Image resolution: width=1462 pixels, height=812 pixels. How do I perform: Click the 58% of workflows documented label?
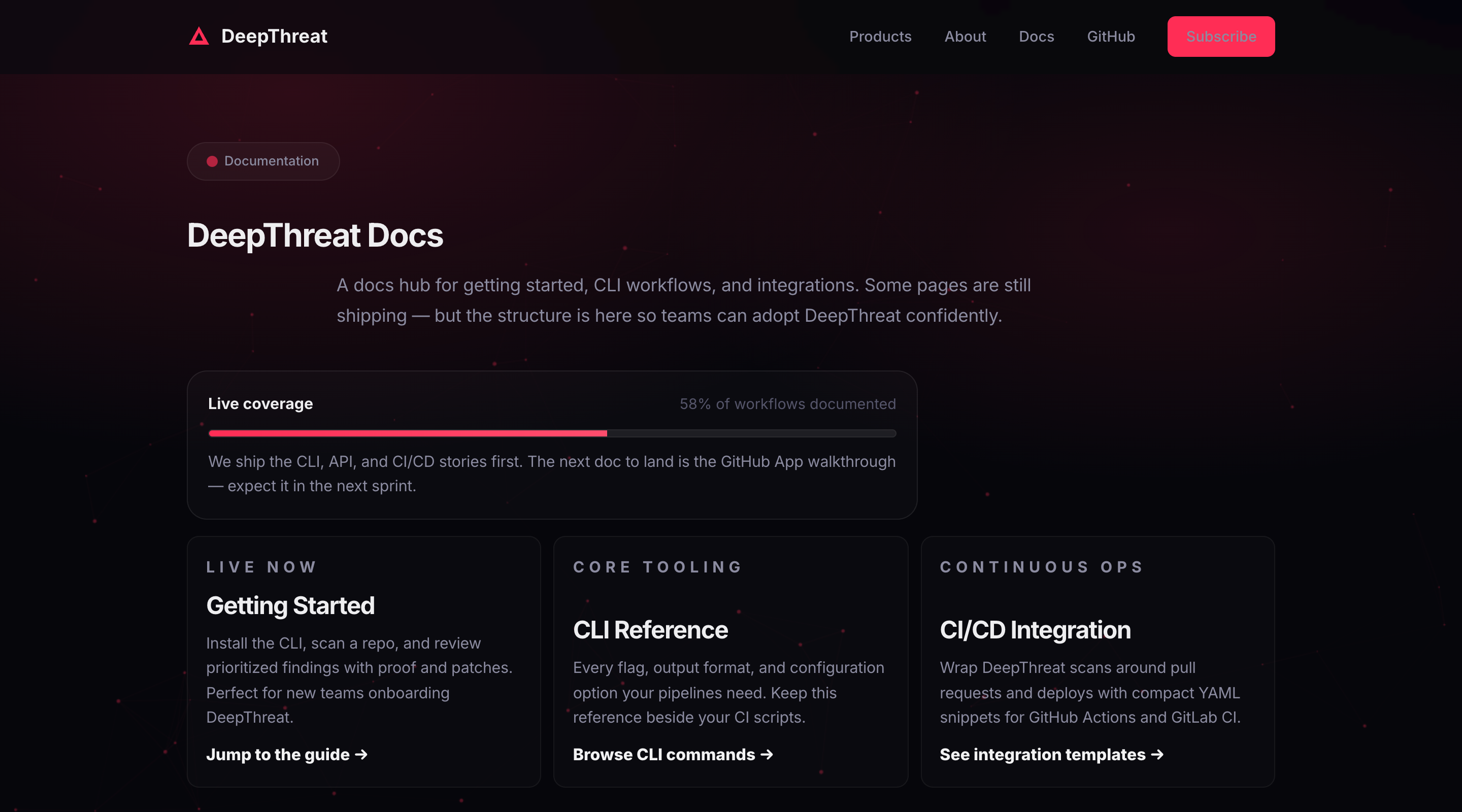787,404
